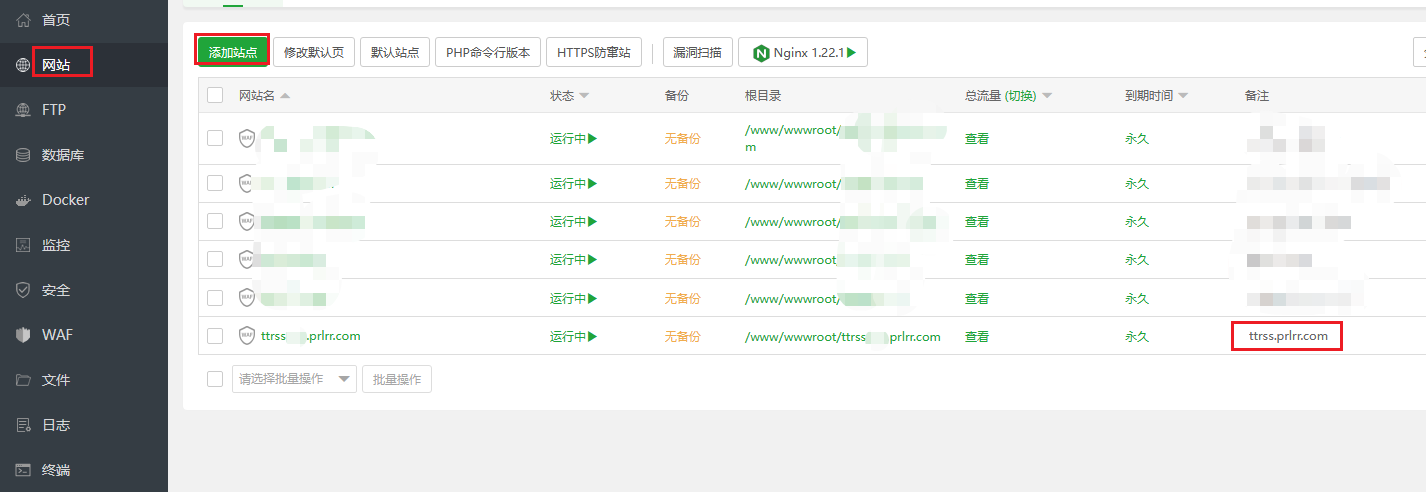The height and width of the screenshot is (492, 1426).
Task: Click the security shield icon in sidebar
Action: (23, 290)
